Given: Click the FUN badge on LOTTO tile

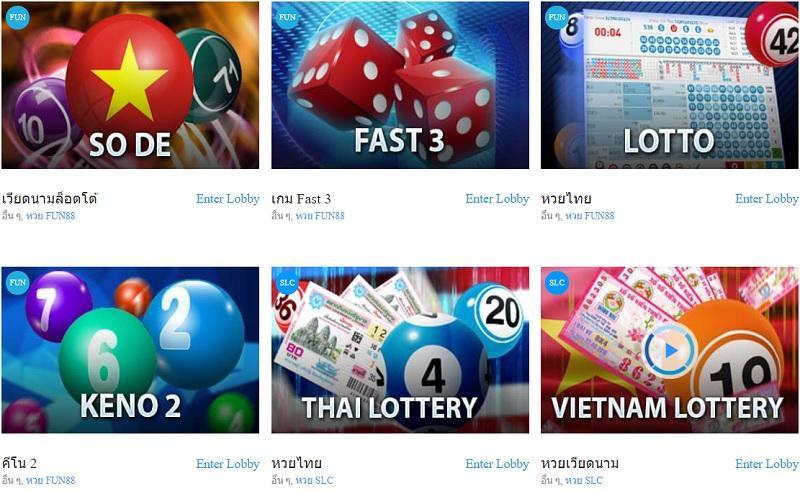Looking at the screenshot, I should click(557, 17).
